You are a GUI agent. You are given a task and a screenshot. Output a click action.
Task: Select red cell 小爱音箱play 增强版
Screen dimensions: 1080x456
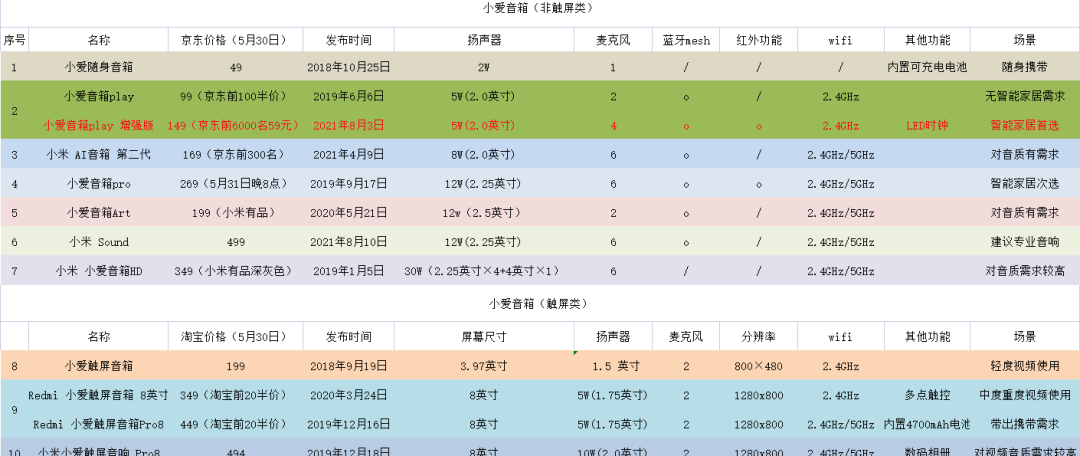click(x=98, y=125)
